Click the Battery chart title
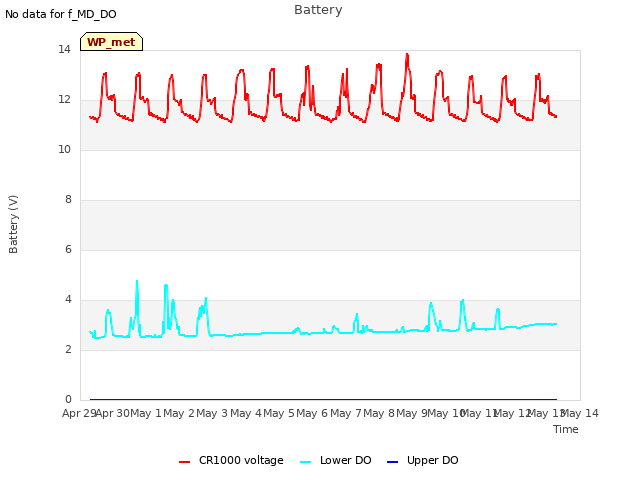The height and width of the screenshot is (480, 640). [x=318, y=10]
